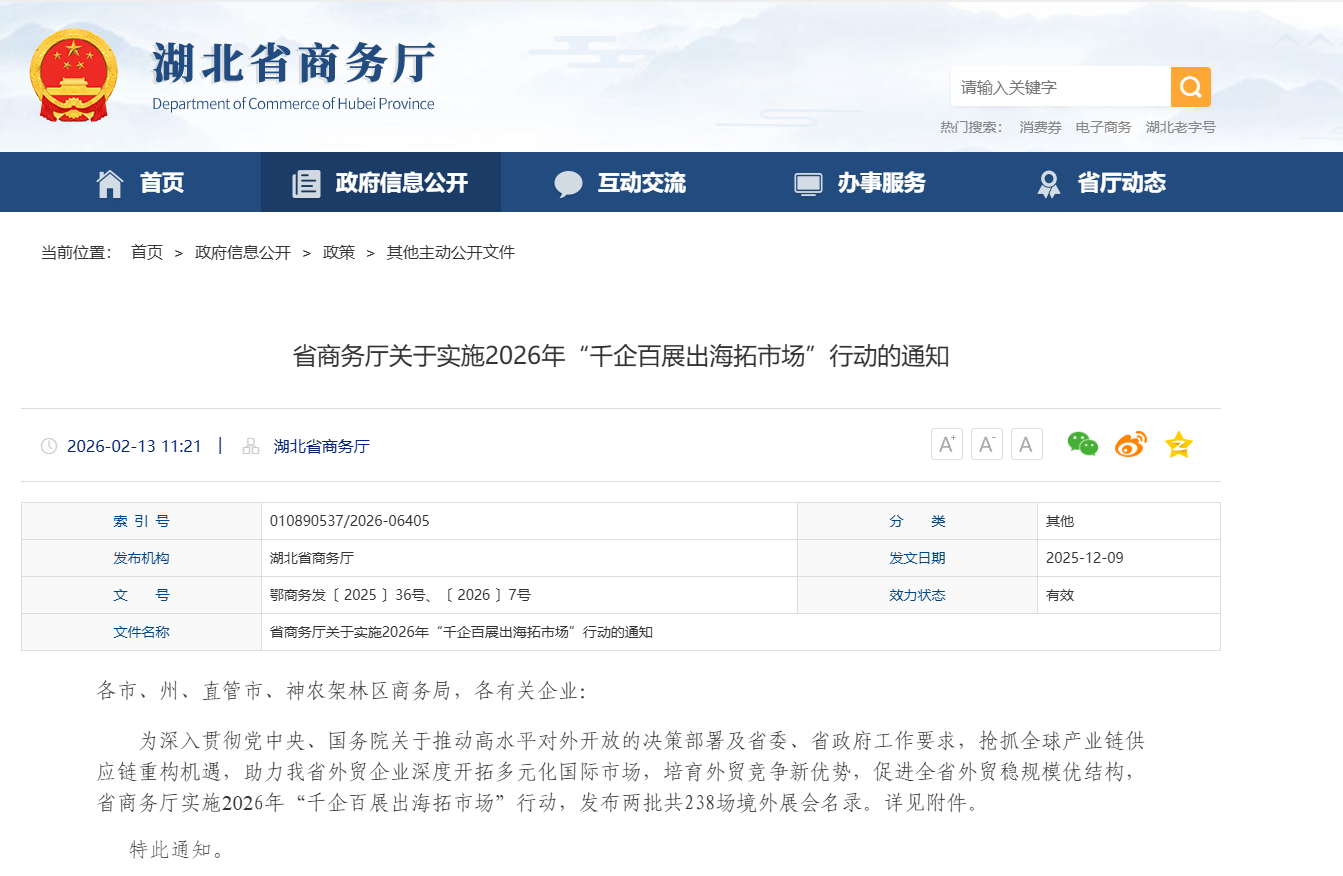Increase font size with A+ button

click(946, 444)
